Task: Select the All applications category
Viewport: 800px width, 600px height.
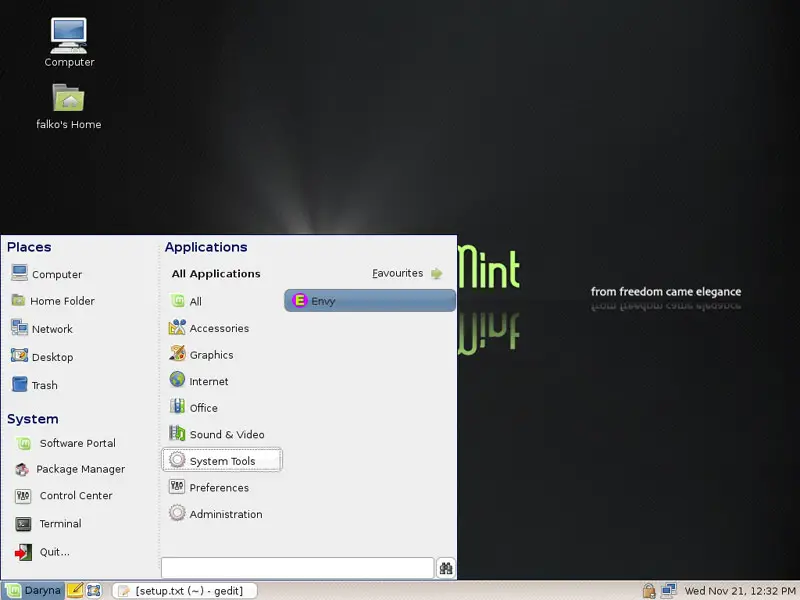Action: 222,301
